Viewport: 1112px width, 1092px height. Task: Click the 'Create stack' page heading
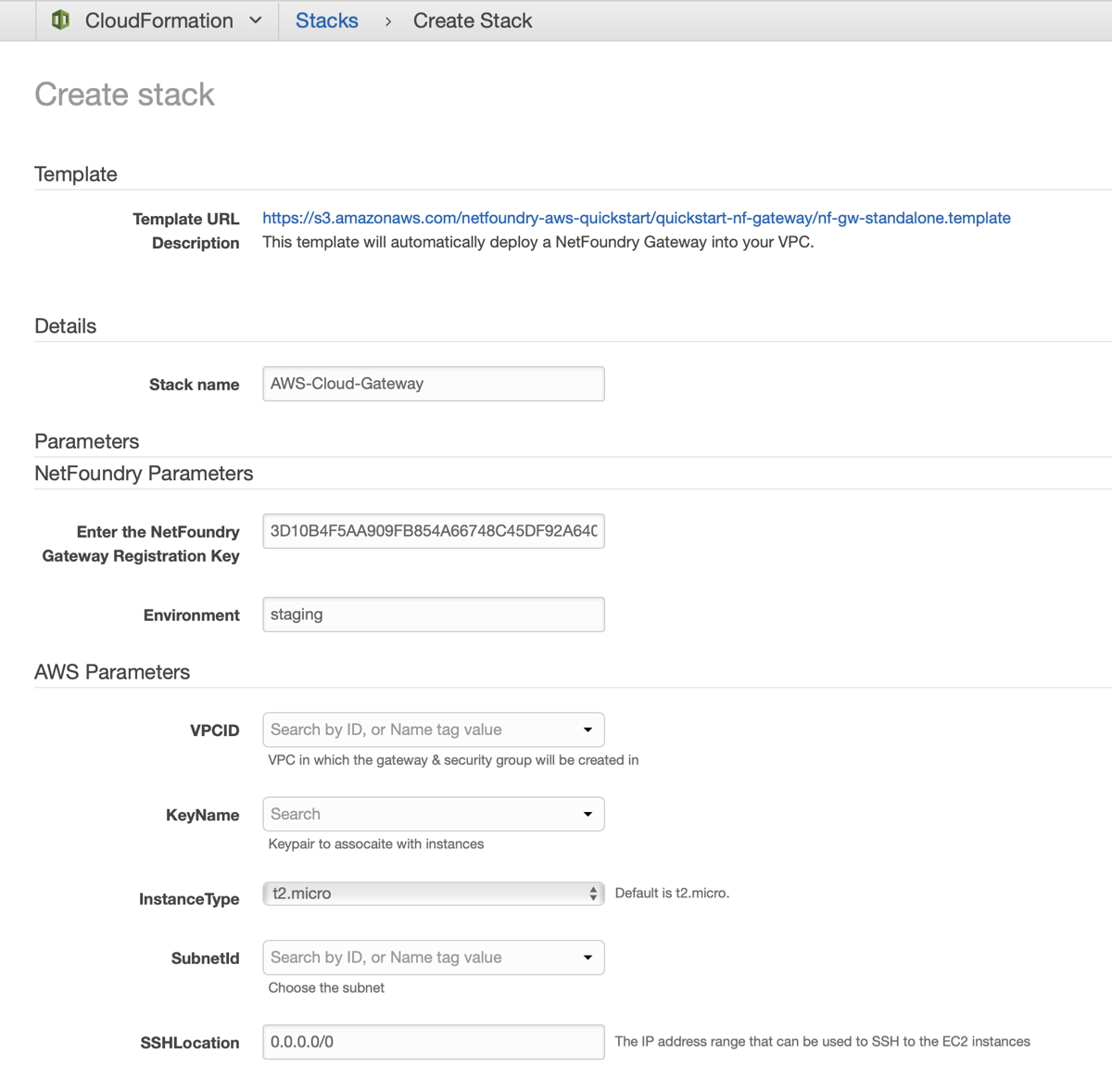124,95
